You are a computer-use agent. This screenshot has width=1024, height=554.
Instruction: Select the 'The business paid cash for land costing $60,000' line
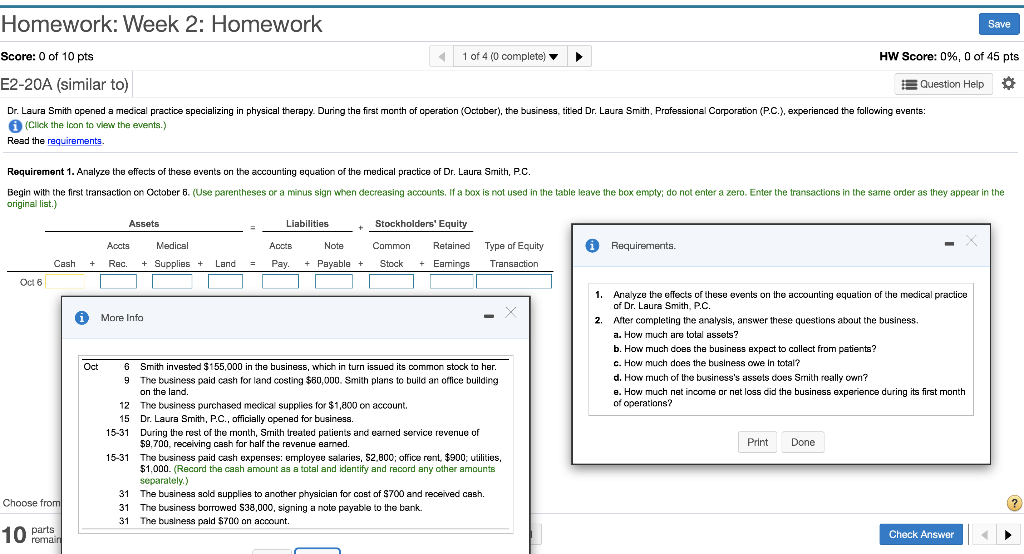tap(319, 385)
